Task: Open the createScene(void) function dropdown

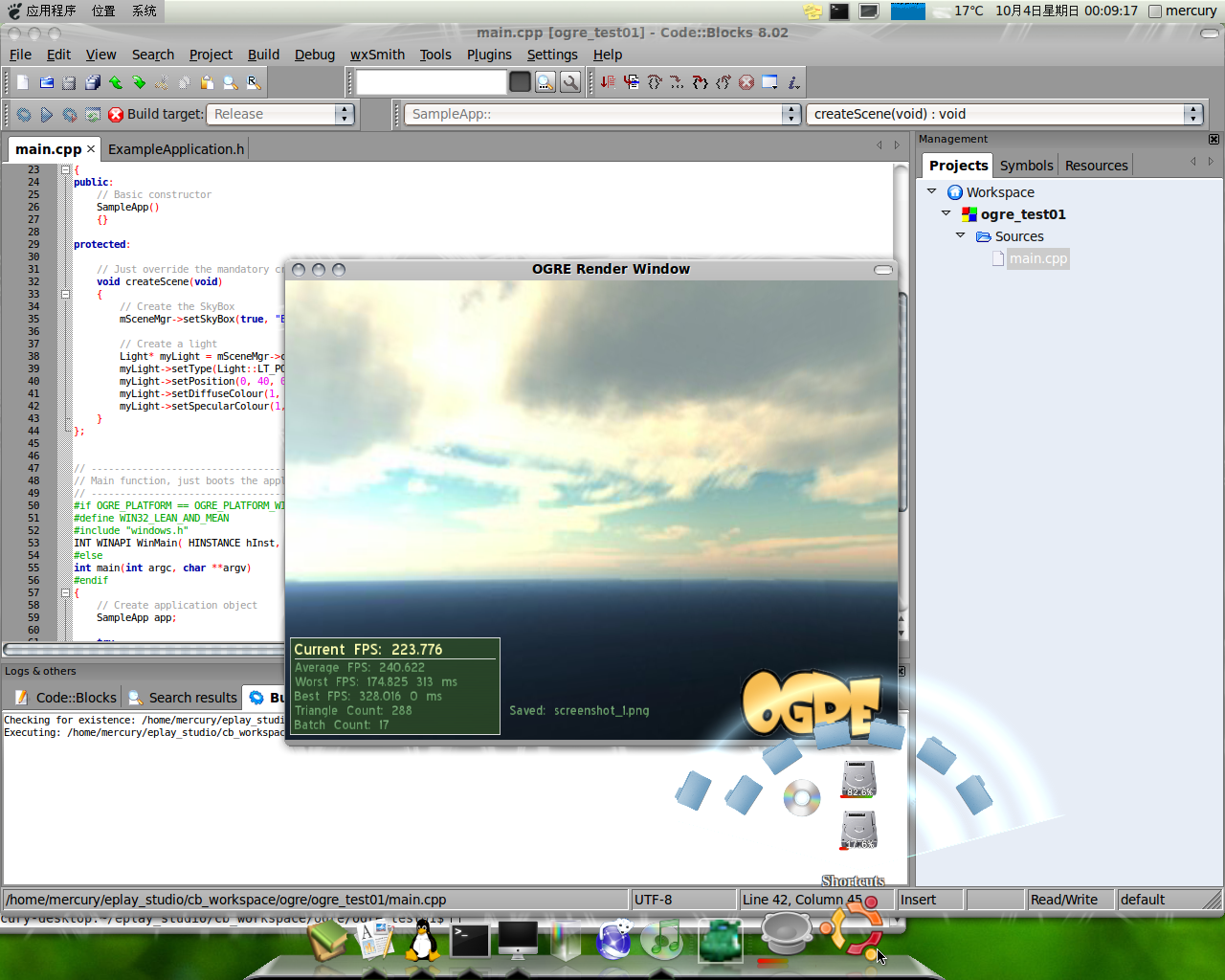Action: coord(1192,113)
